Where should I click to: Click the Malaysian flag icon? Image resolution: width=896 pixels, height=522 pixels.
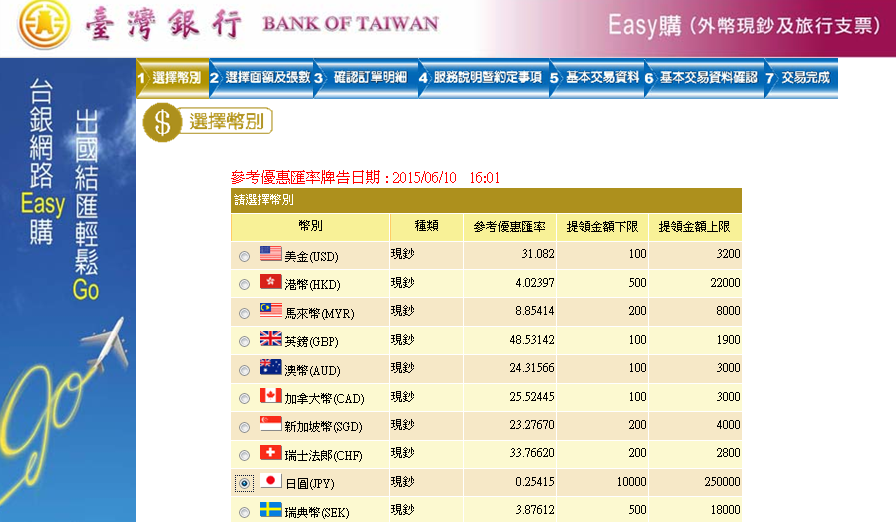270,310
